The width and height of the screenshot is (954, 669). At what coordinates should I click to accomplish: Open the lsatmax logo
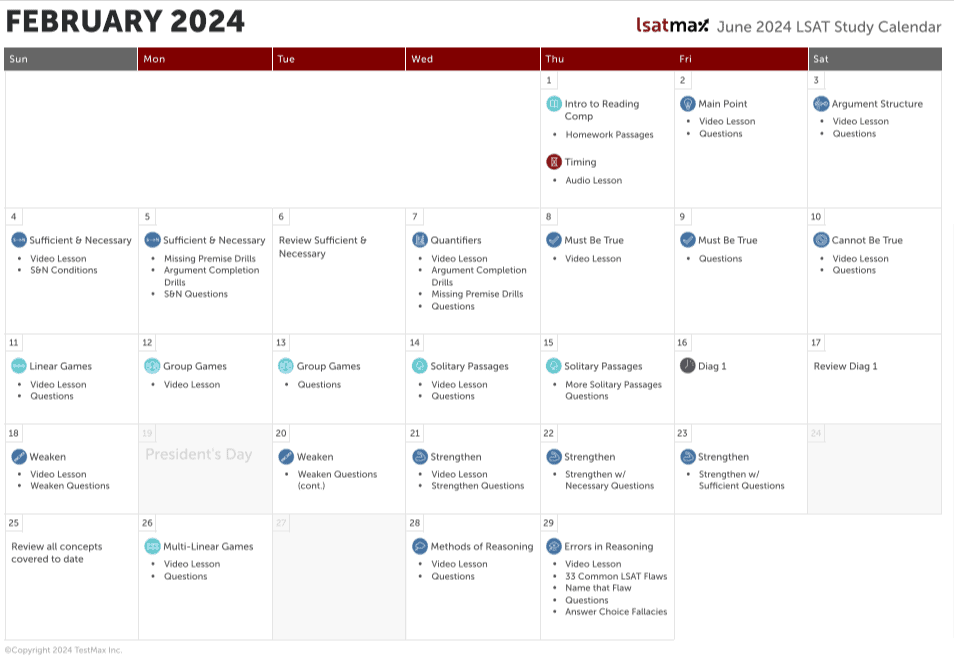(671, 26)
